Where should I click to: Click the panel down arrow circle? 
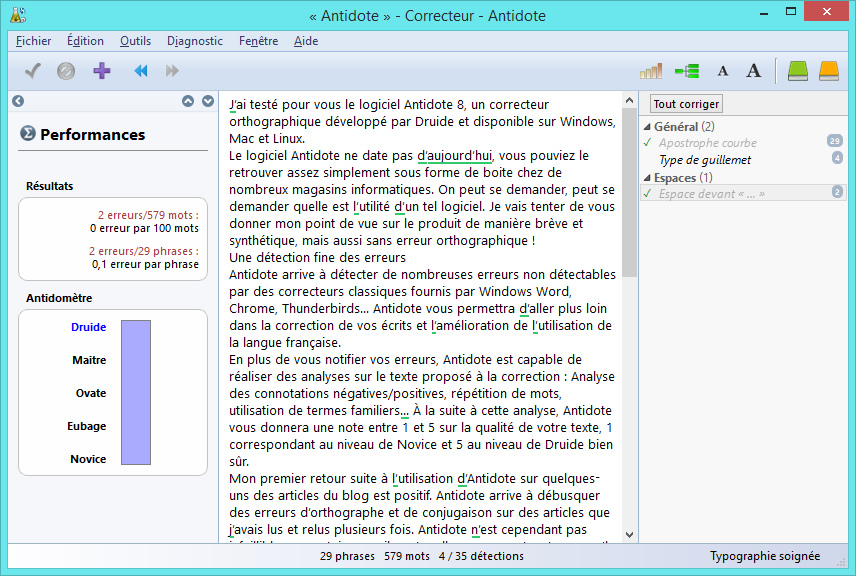(208, 101)
